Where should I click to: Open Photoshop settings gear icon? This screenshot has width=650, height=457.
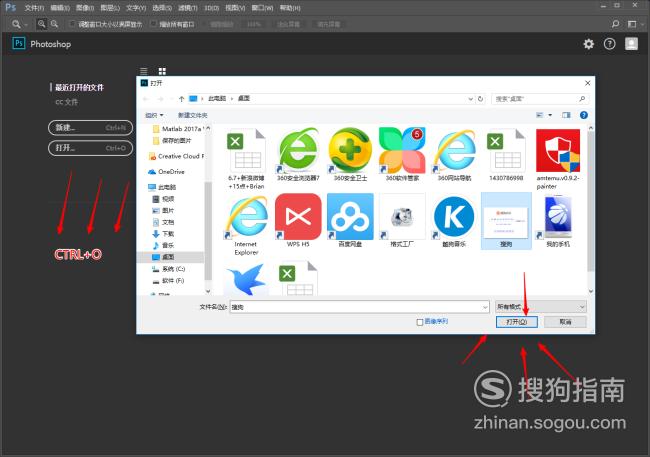[x=589, y=44]
